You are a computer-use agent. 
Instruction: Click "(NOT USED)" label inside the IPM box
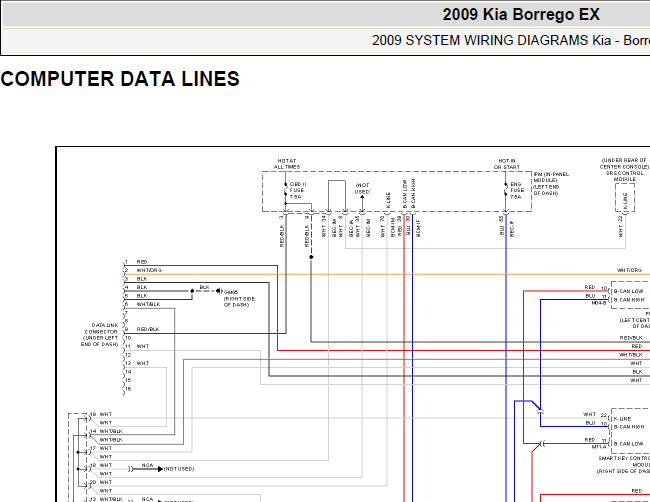362,189
